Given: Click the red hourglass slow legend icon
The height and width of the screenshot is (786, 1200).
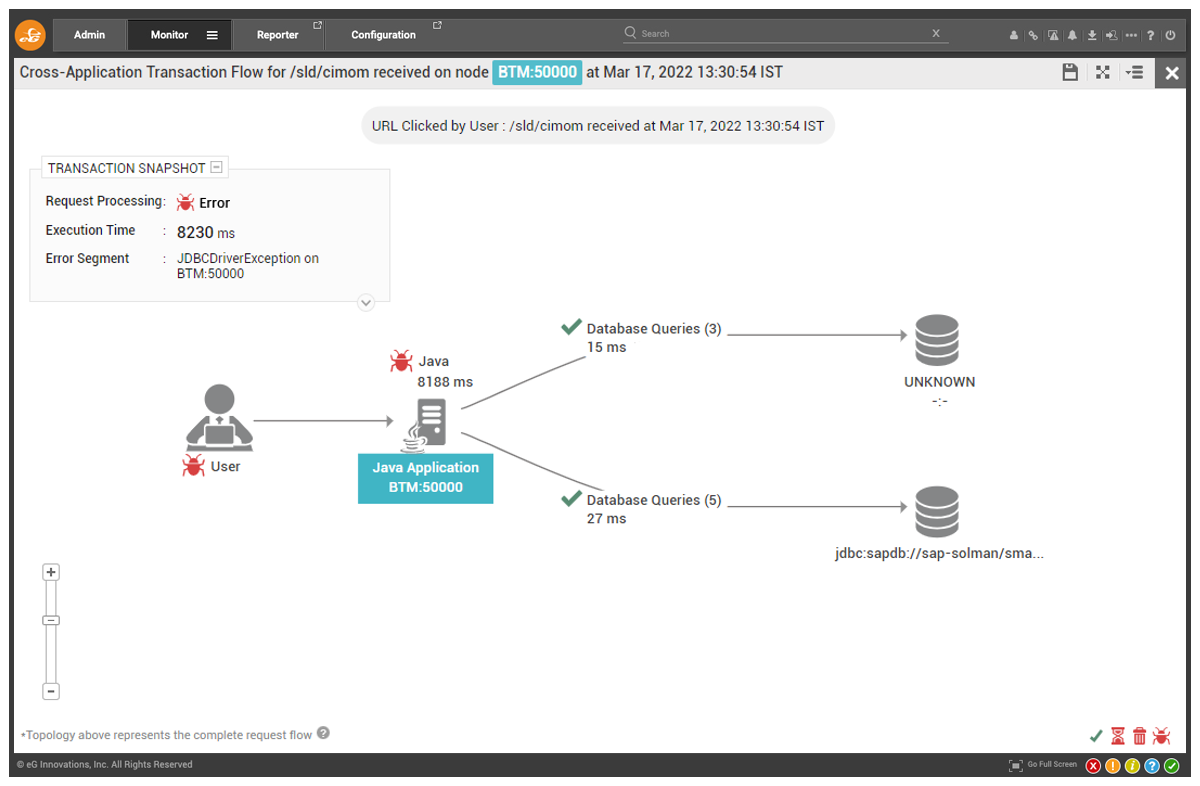Looking at the screenshot, I should [1118, 736].
